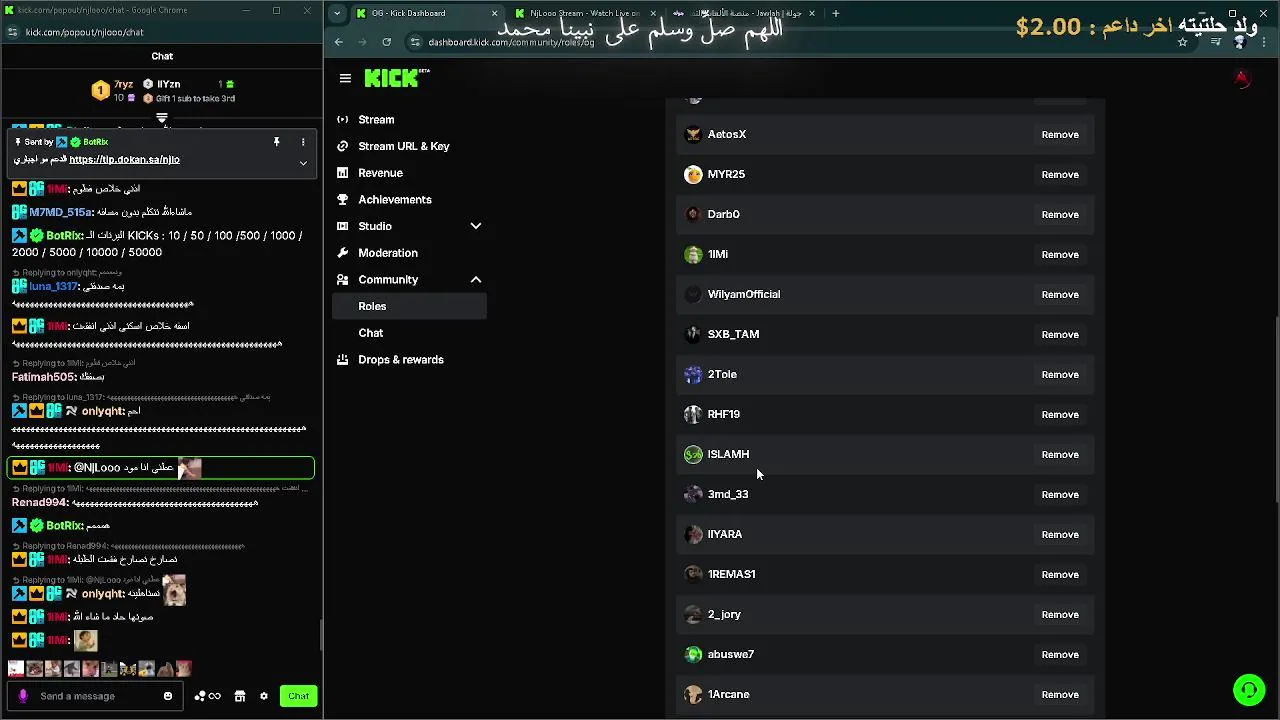Expand the Studio section chevron
The image size is (1280, 720).
tap(476, 226)
